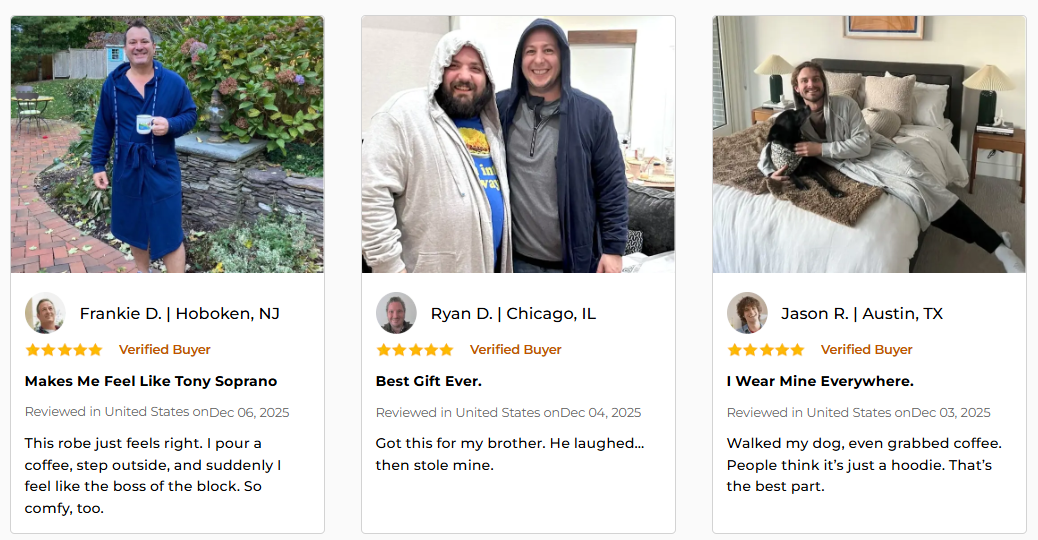1038x540 pixels.
Task: Open the photo of two men in hoodies
Action: pyautogui.click(x=518, y=144)
